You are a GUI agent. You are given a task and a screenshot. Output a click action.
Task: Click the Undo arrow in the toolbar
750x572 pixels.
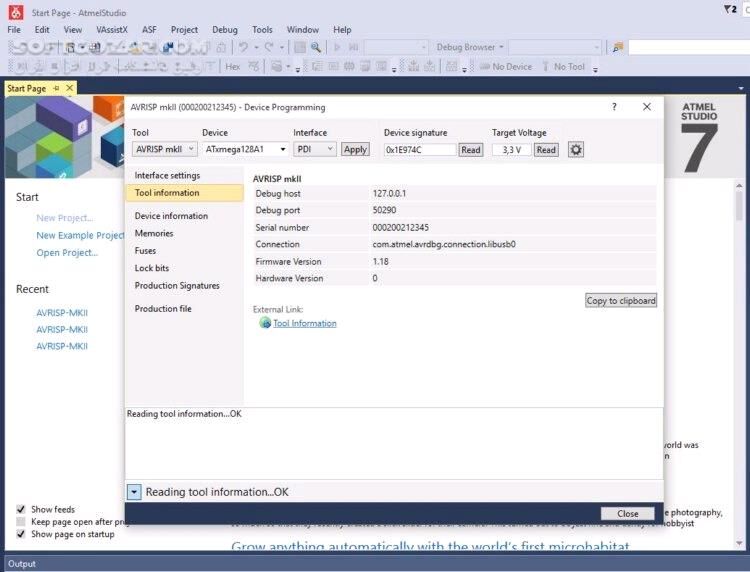(244, 47)
